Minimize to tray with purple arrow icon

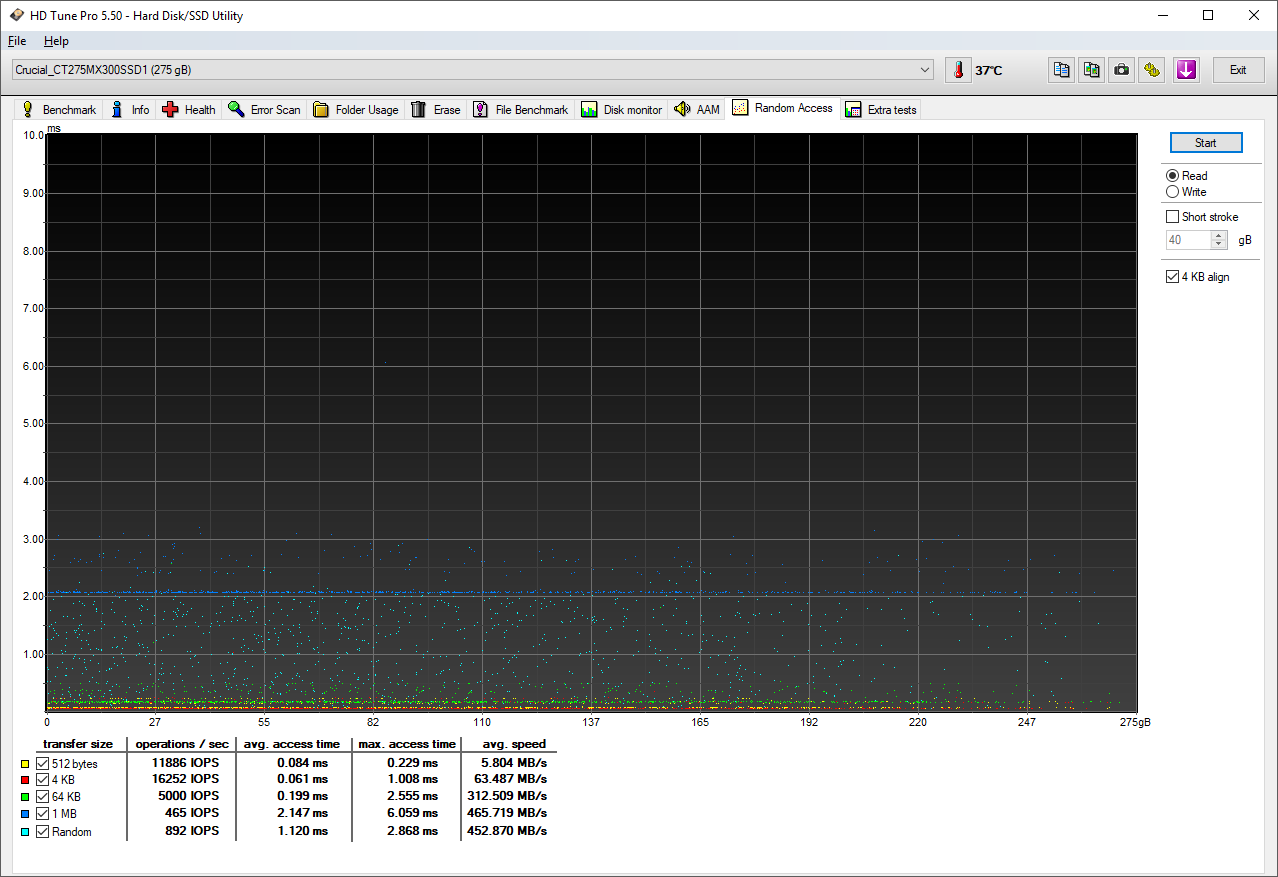click(x=1186, y=70)
